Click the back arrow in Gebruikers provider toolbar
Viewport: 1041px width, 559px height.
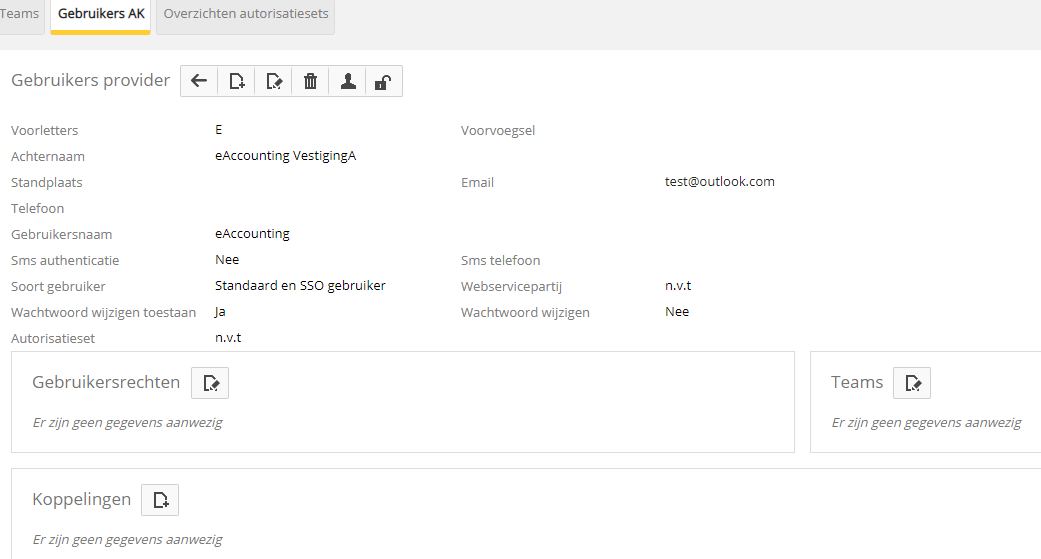(x=199, y=82)
